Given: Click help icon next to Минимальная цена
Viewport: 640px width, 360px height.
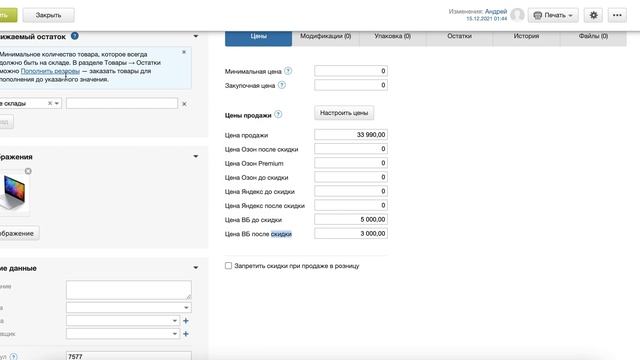Looking at the screenshot, I should [288, 71].
